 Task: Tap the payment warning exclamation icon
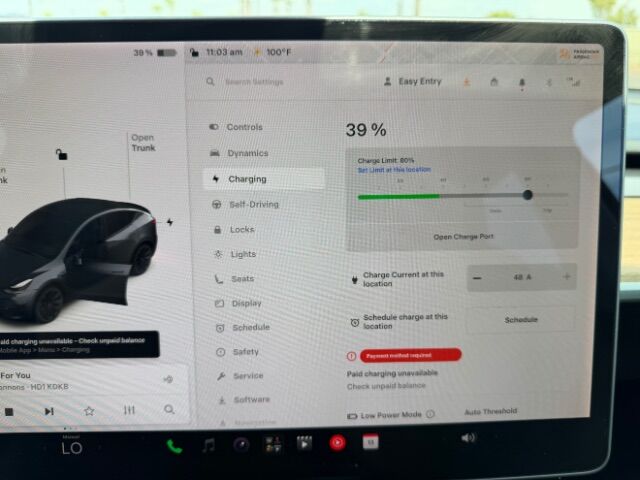tap(351, 356)
